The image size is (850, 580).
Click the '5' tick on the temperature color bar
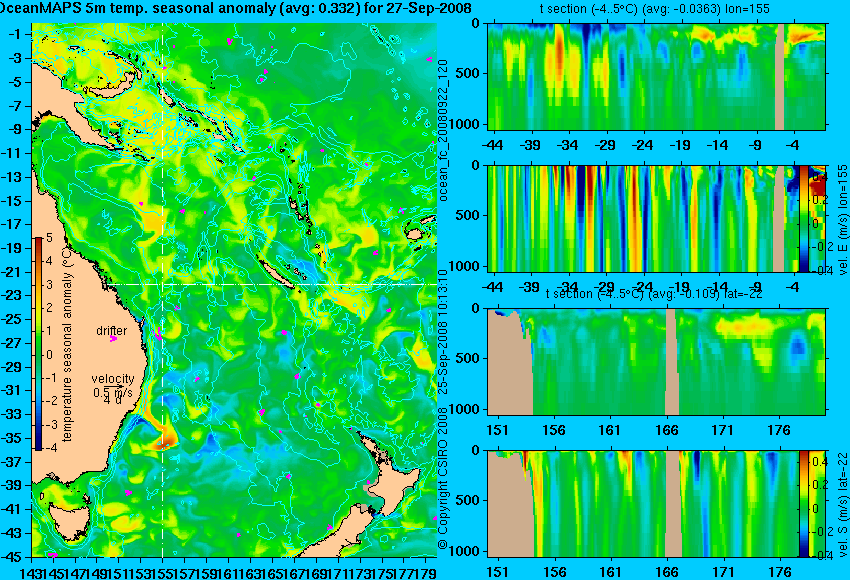(x=49, y=238)
